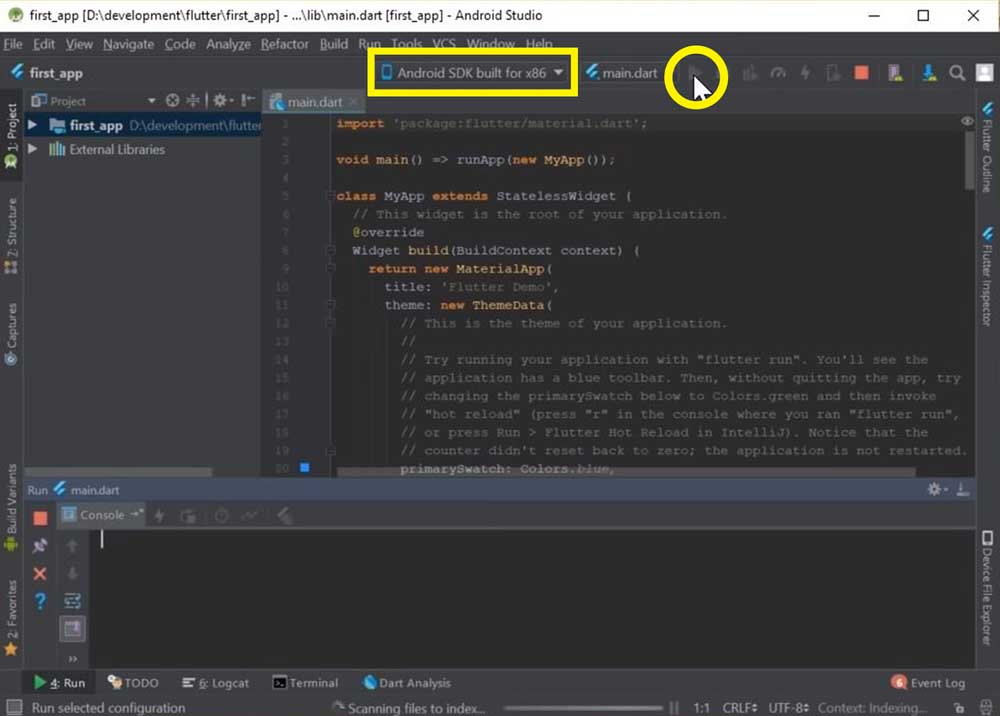Open Run panel settings gear

click(x=935, y=489)
